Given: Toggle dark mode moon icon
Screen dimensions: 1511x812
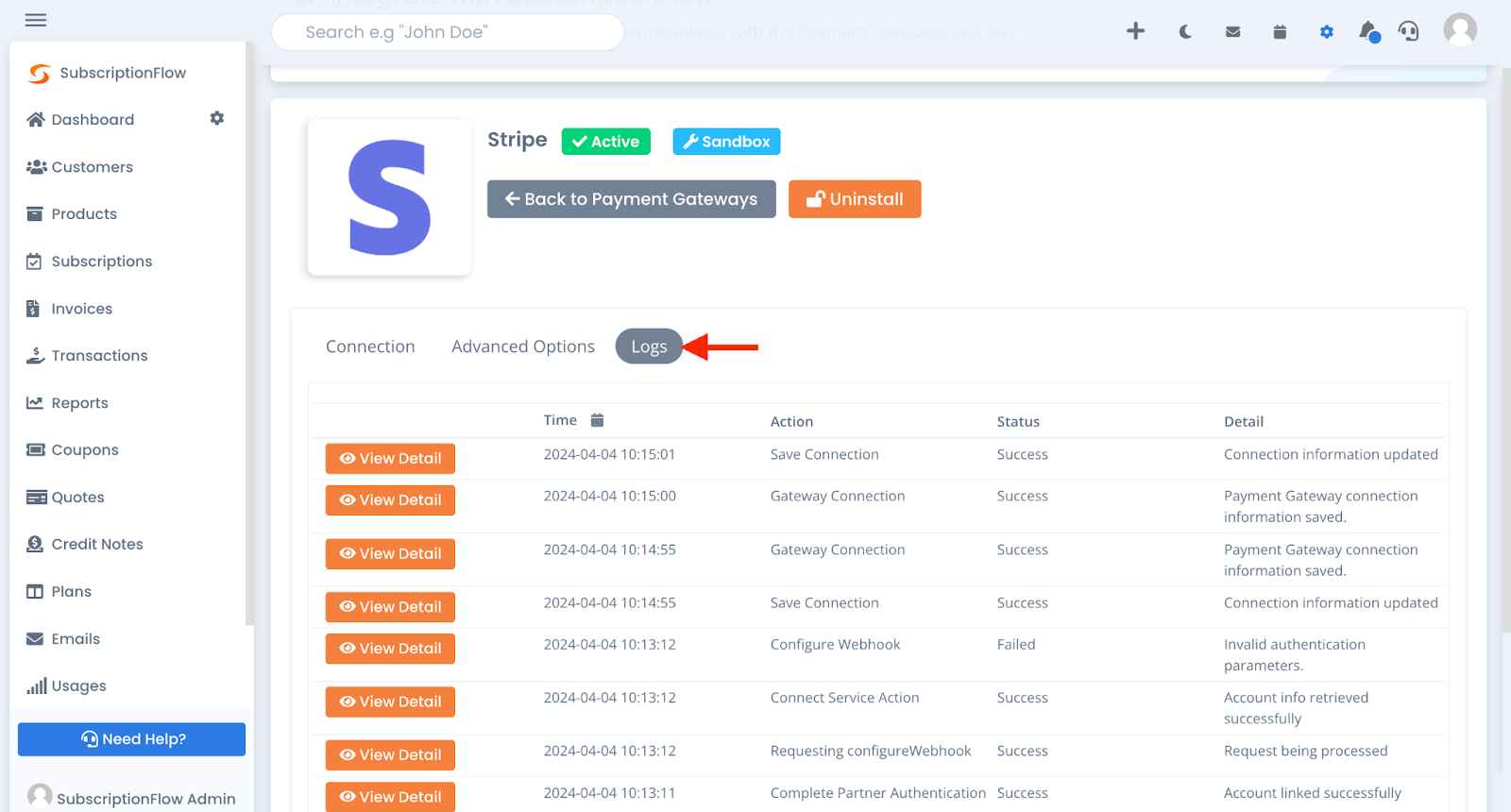Looking at the screenshot, I should (x=1185, y=32).
